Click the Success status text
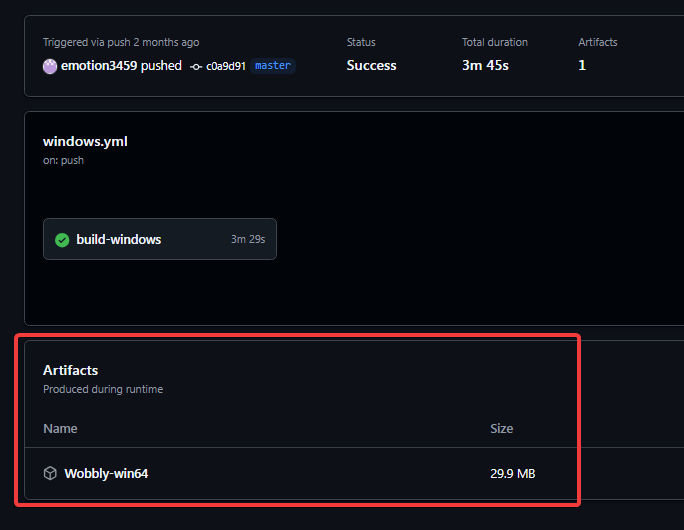 pos(371,66)
